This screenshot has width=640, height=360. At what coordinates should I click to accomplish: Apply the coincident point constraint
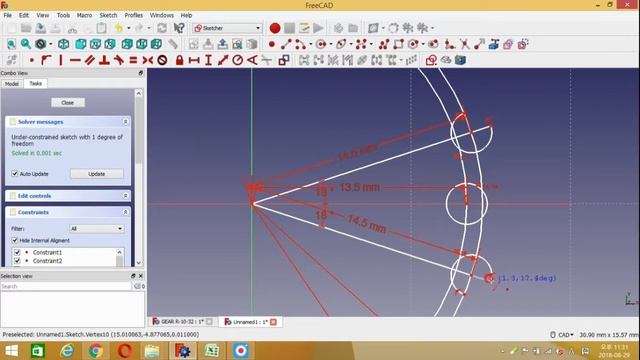click(31, 60)
